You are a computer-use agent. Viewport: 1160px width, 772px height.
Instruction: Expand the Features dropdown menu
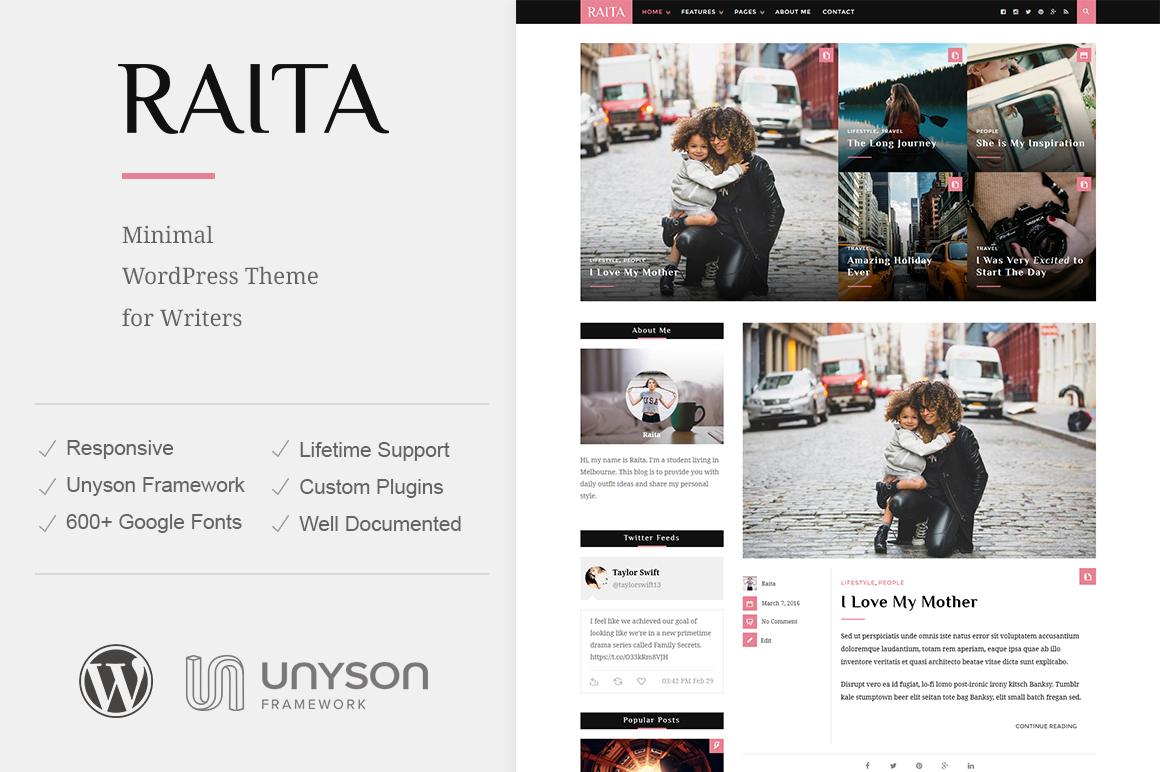702,12
